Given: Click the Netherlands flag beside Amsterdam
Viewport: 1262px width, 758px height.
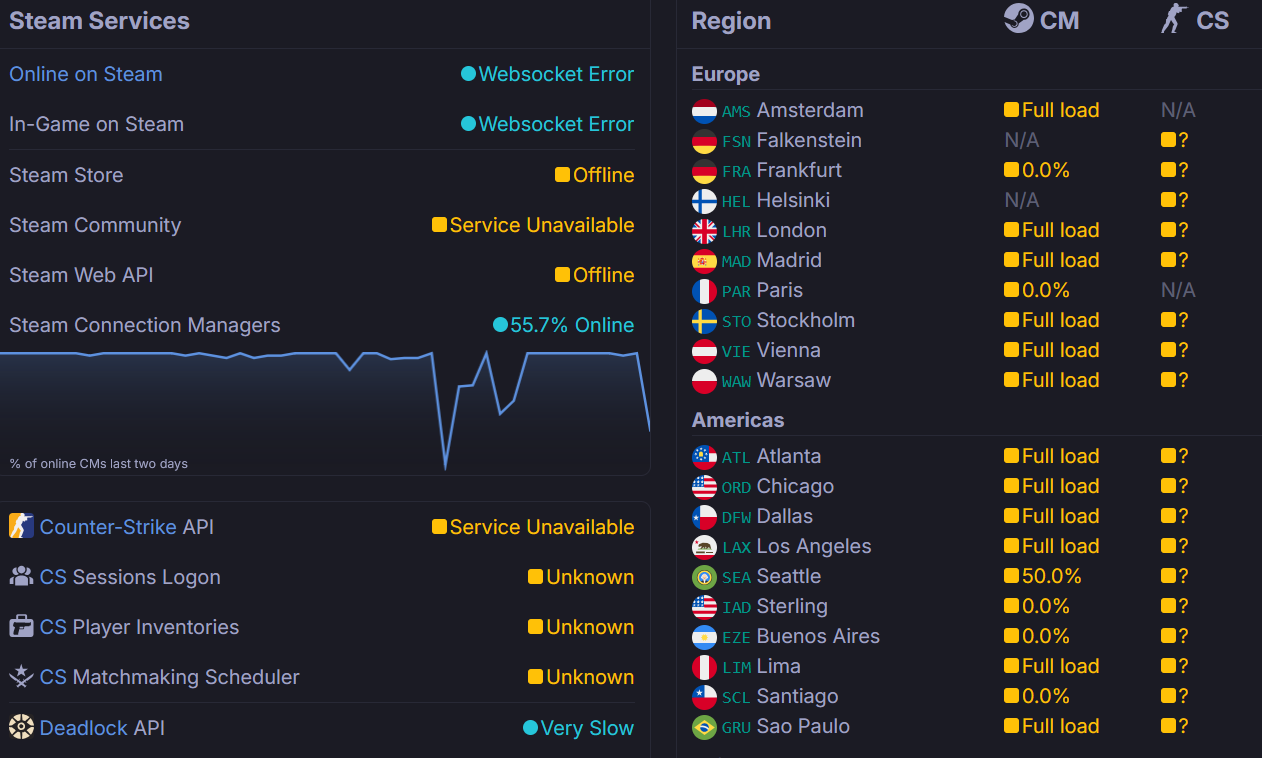Looking at the screenshot, I should [704, 111].
